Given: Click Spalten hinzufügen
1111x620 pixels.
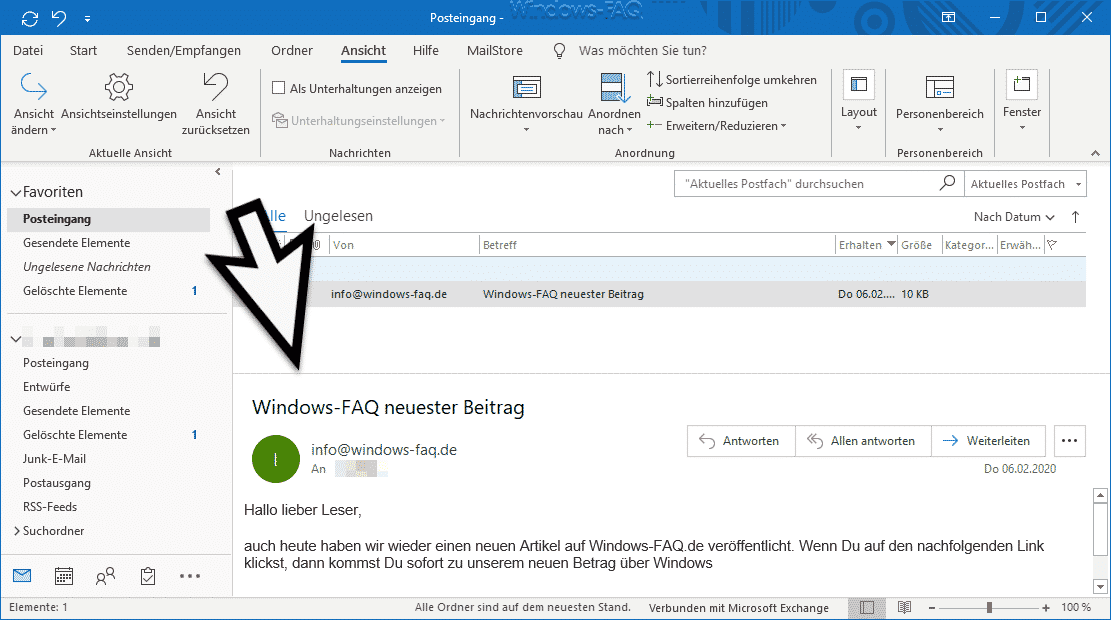Looking at the screenshot, I should (x=707, y=103).
